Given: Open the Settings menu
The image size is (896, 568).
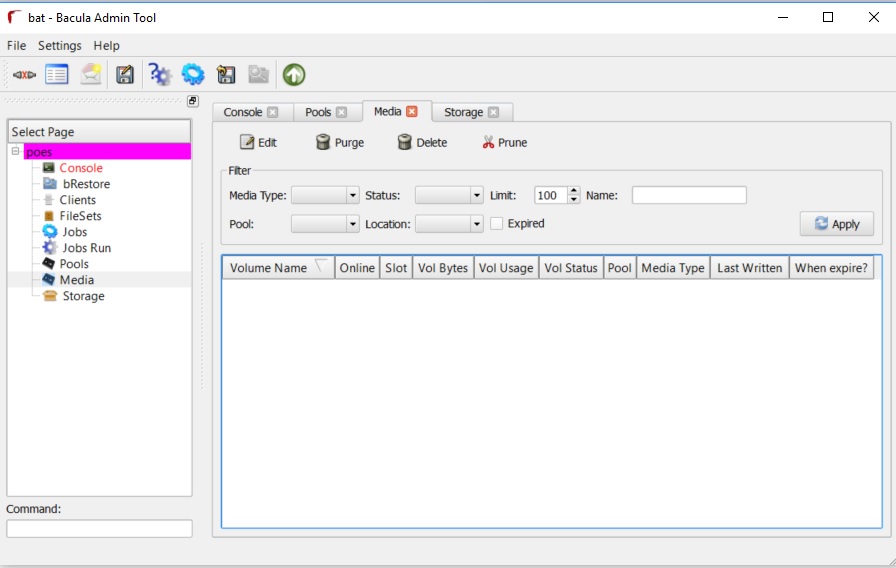Looking at the screenshot, I should point(59,46).
